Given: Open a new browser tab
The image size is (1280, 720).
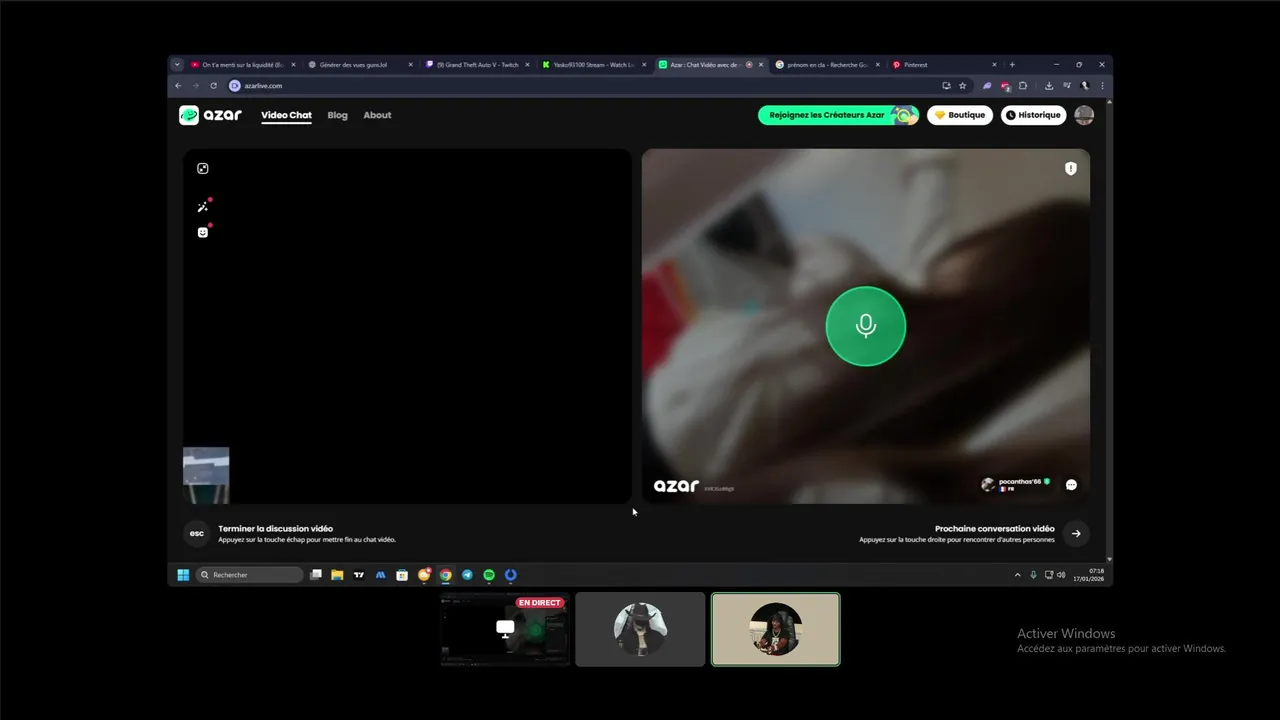Looking at the screenshot, I should pos(1012,65).
